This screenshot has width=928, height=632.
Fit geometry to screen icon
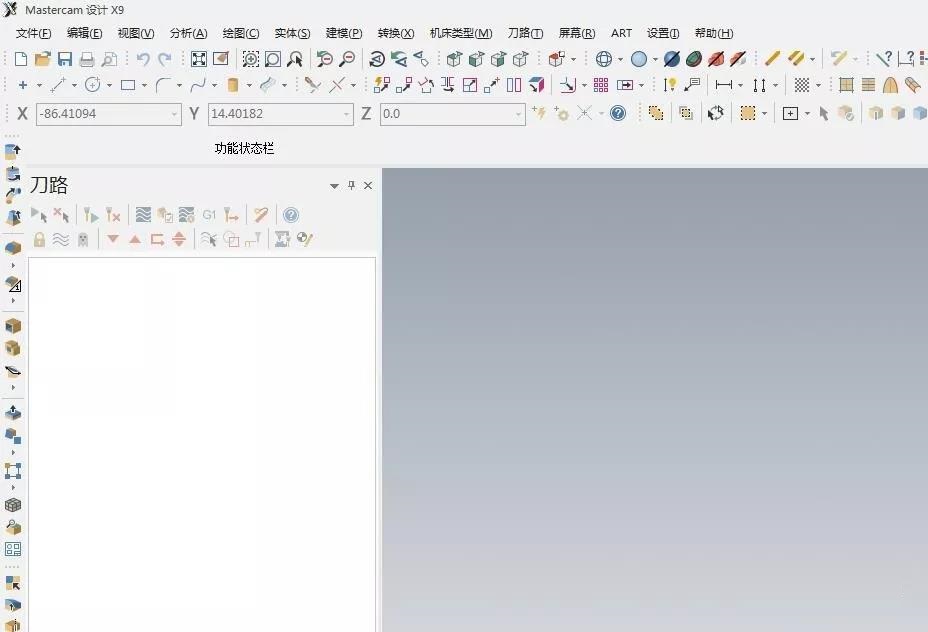(199, 59)
